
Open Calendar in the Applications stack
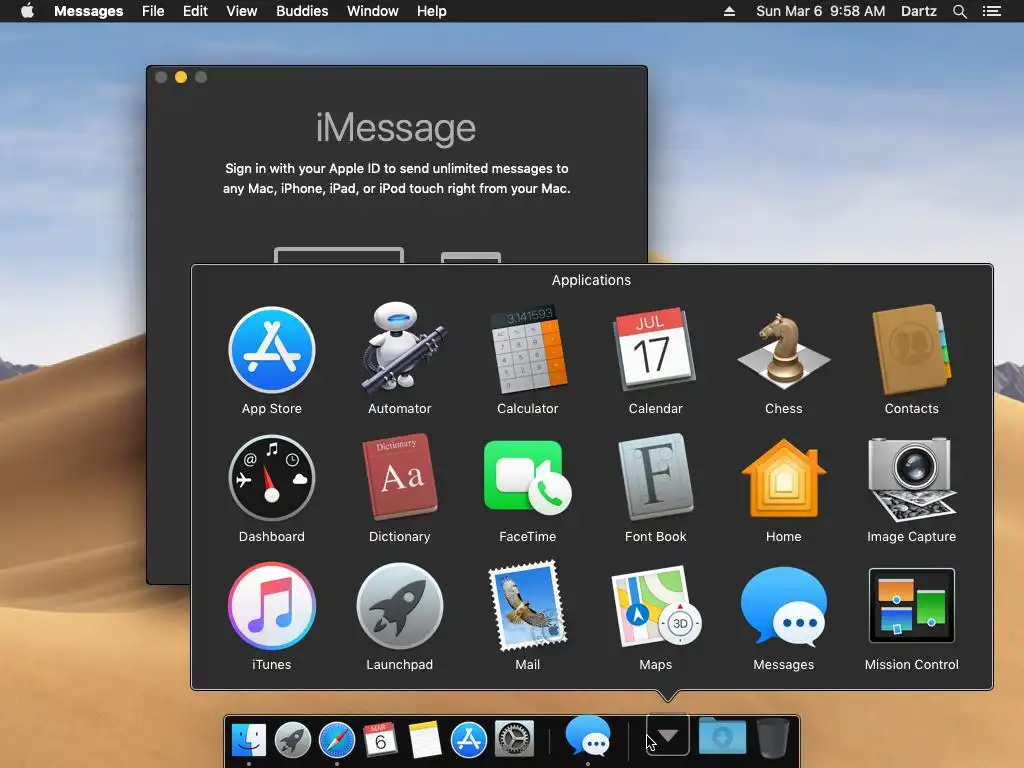point(655,349)
